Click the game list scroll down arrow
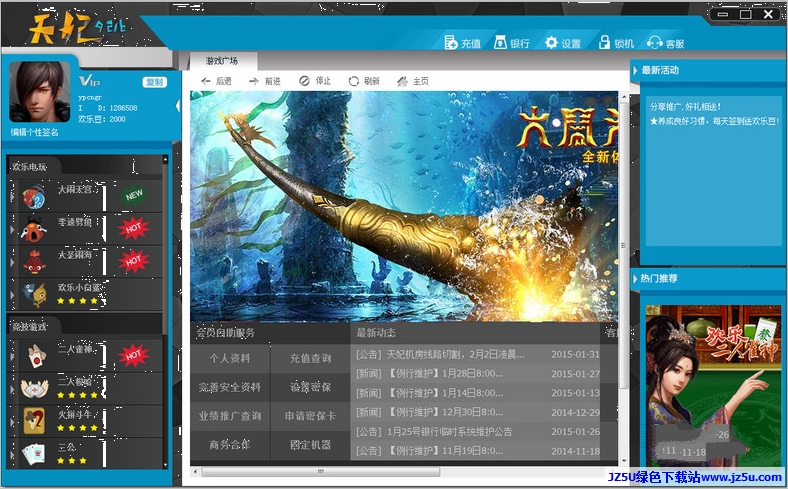 (x=165, y=465)
